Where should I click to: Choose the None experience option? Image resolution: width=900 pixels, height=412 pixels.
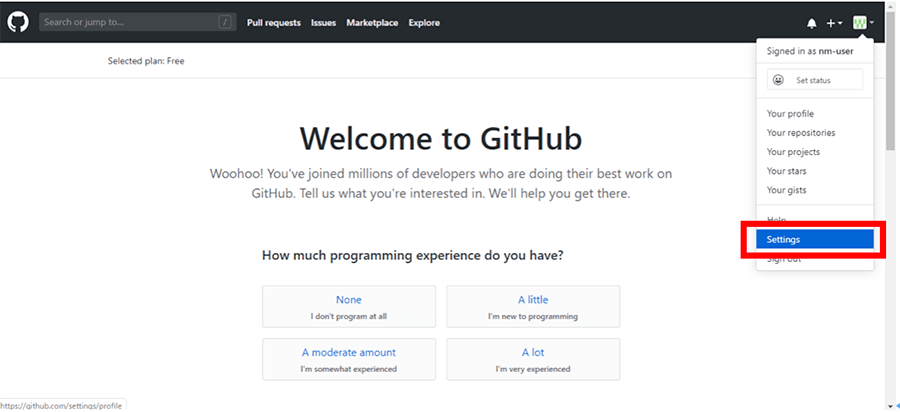pos(349,306)
